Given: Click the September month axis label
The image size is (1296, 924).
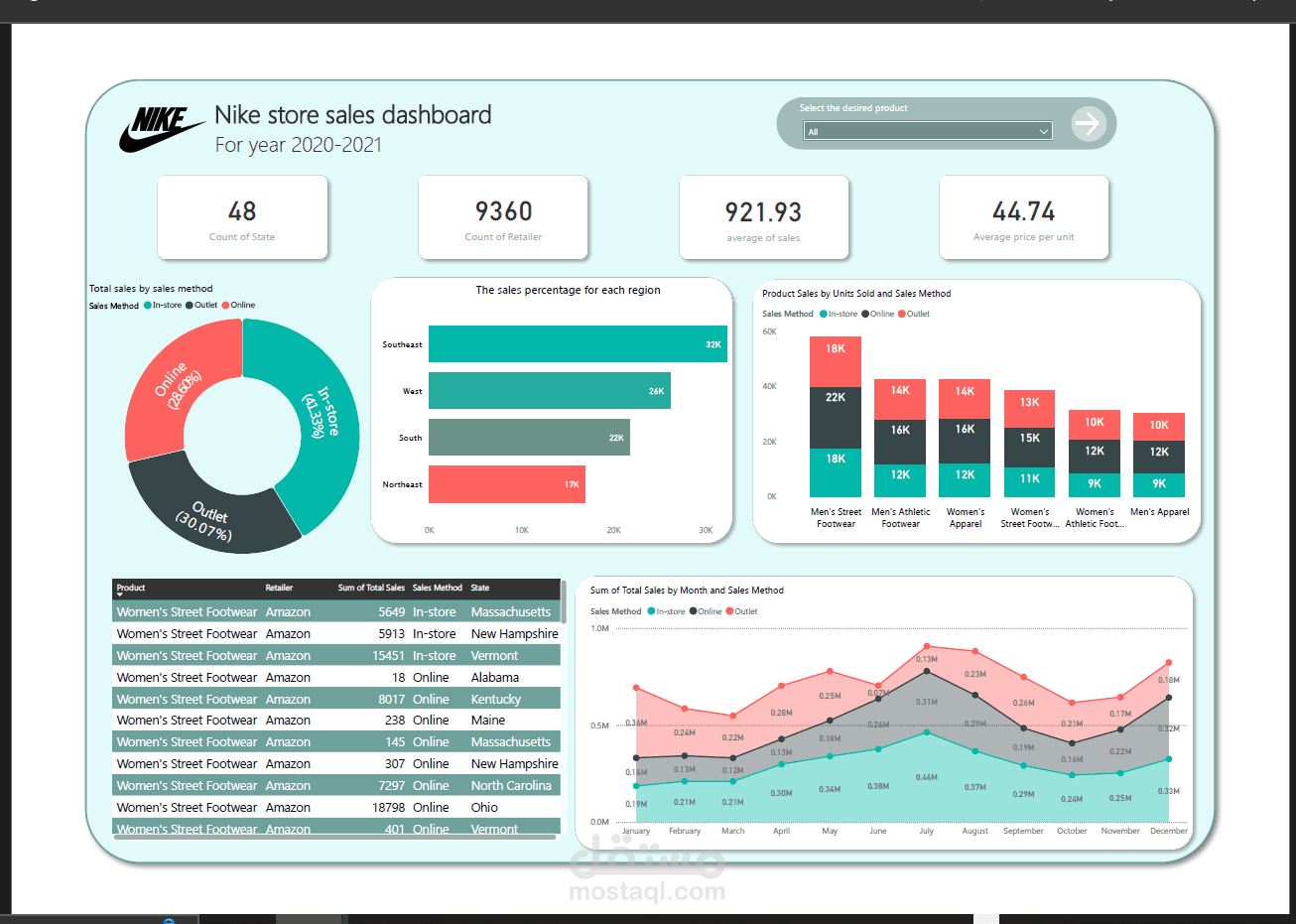Looking at the screenshot, I should pyautogui.click(x=1023, y=831).
